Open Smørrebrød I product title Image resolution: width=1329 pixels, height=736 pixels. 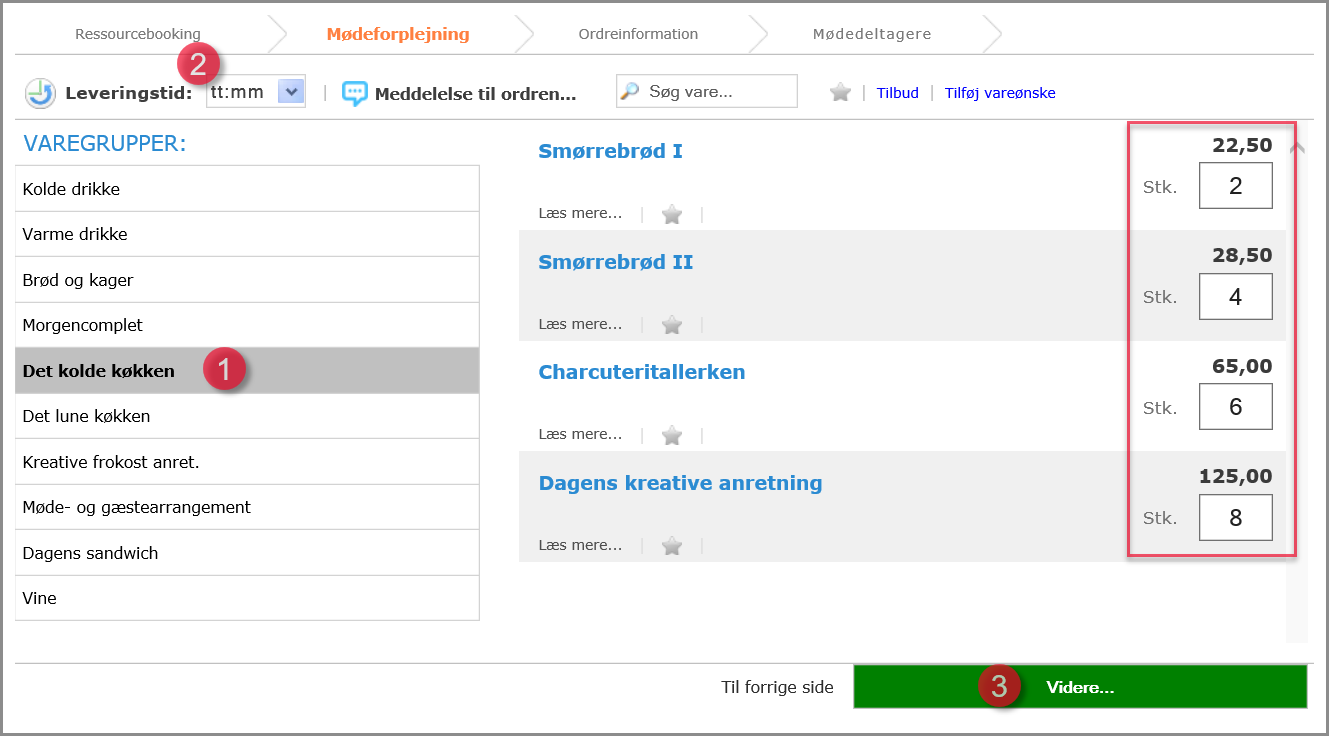click(x=610, y=151)
